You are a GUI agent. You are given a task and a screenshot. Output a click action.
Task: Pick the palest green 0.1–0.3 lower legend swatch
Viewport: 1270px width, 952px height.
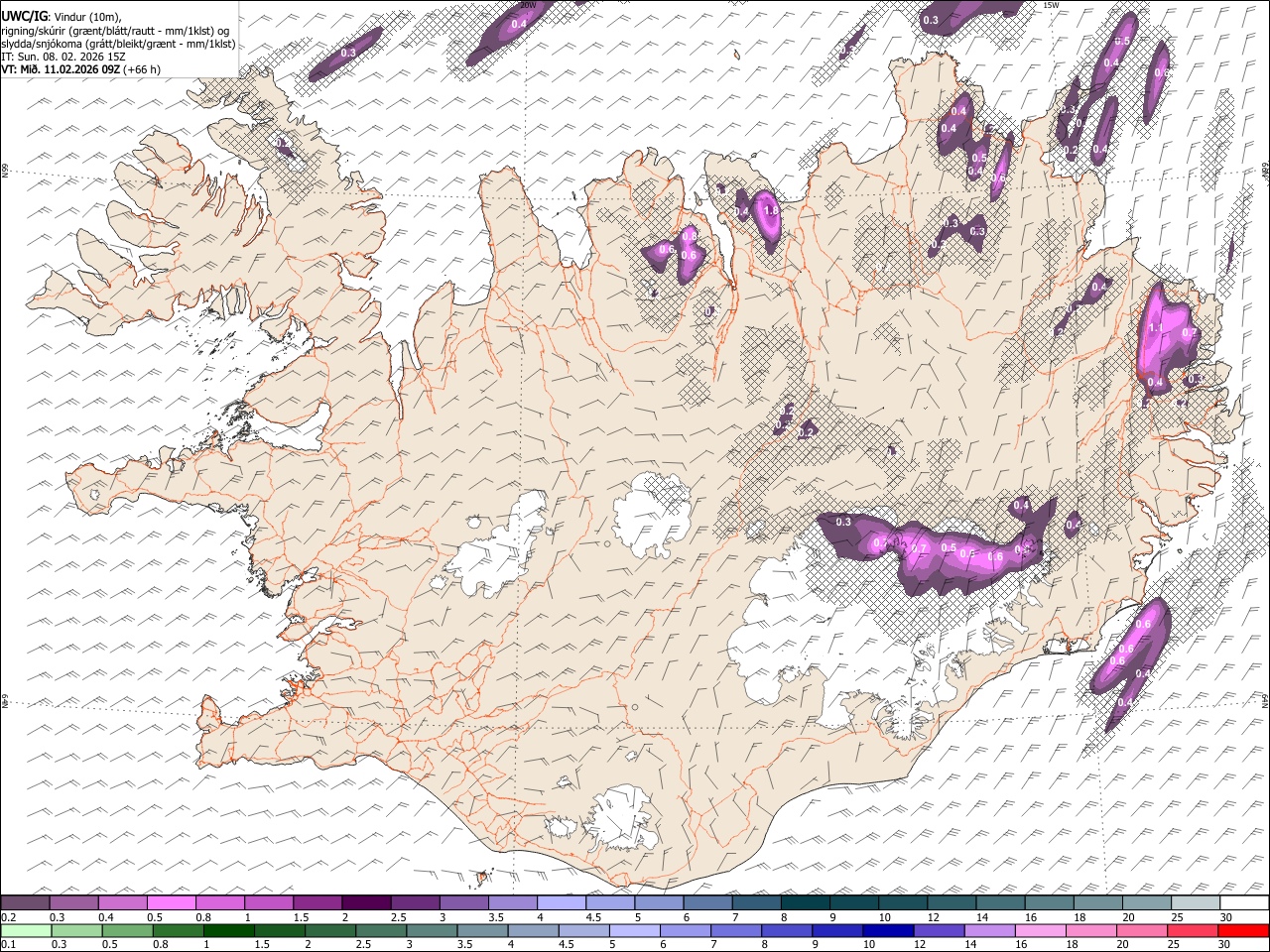(26, 930)
